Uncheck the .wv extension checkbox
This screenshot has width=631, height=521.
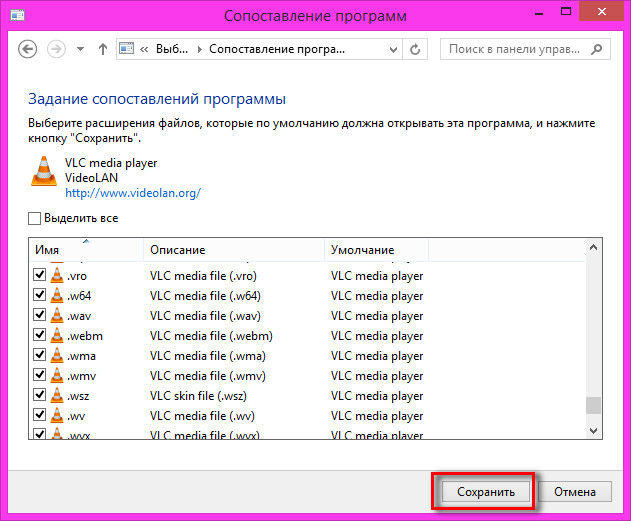click(39, 414)
